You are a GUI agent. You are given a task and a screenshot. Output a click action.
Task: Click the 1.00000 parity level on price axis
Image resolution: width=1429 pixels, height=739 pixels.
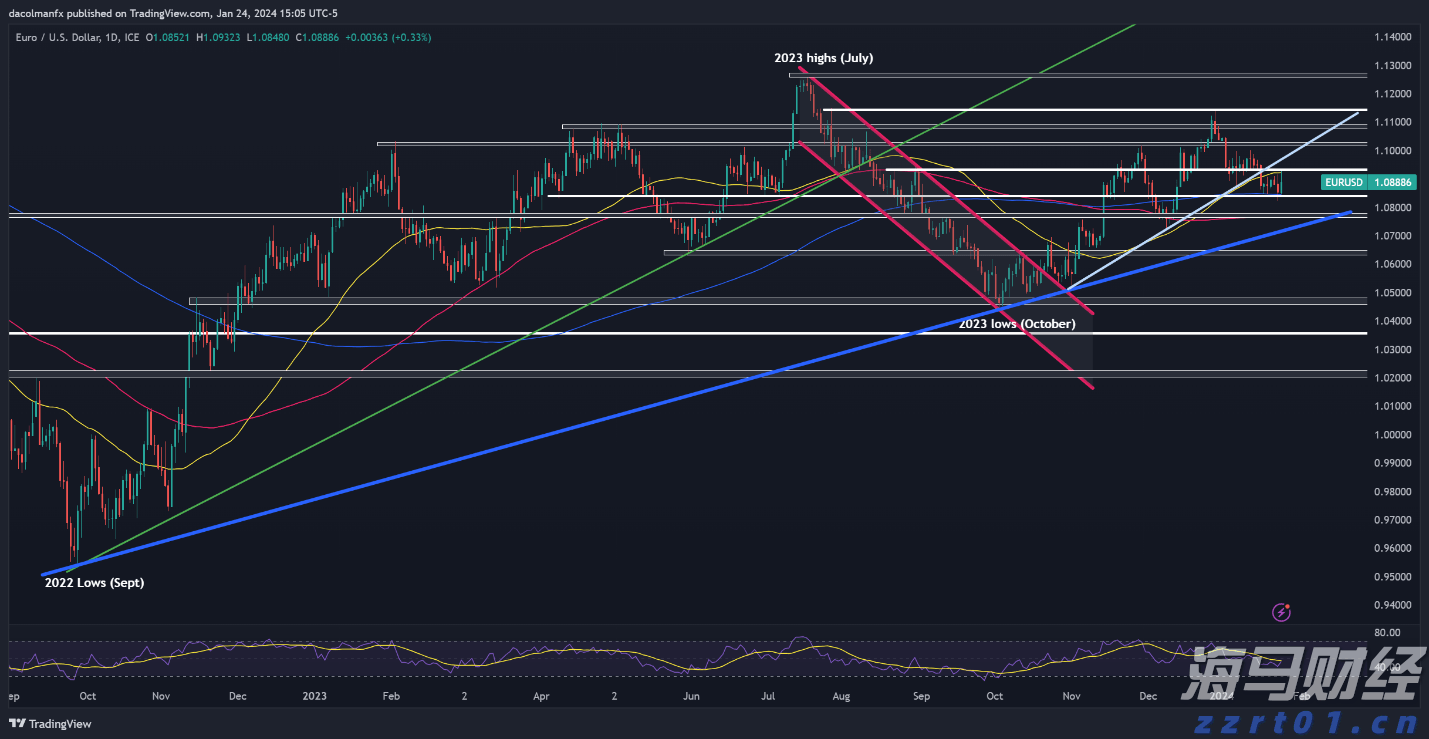[x=1392, y=435]
